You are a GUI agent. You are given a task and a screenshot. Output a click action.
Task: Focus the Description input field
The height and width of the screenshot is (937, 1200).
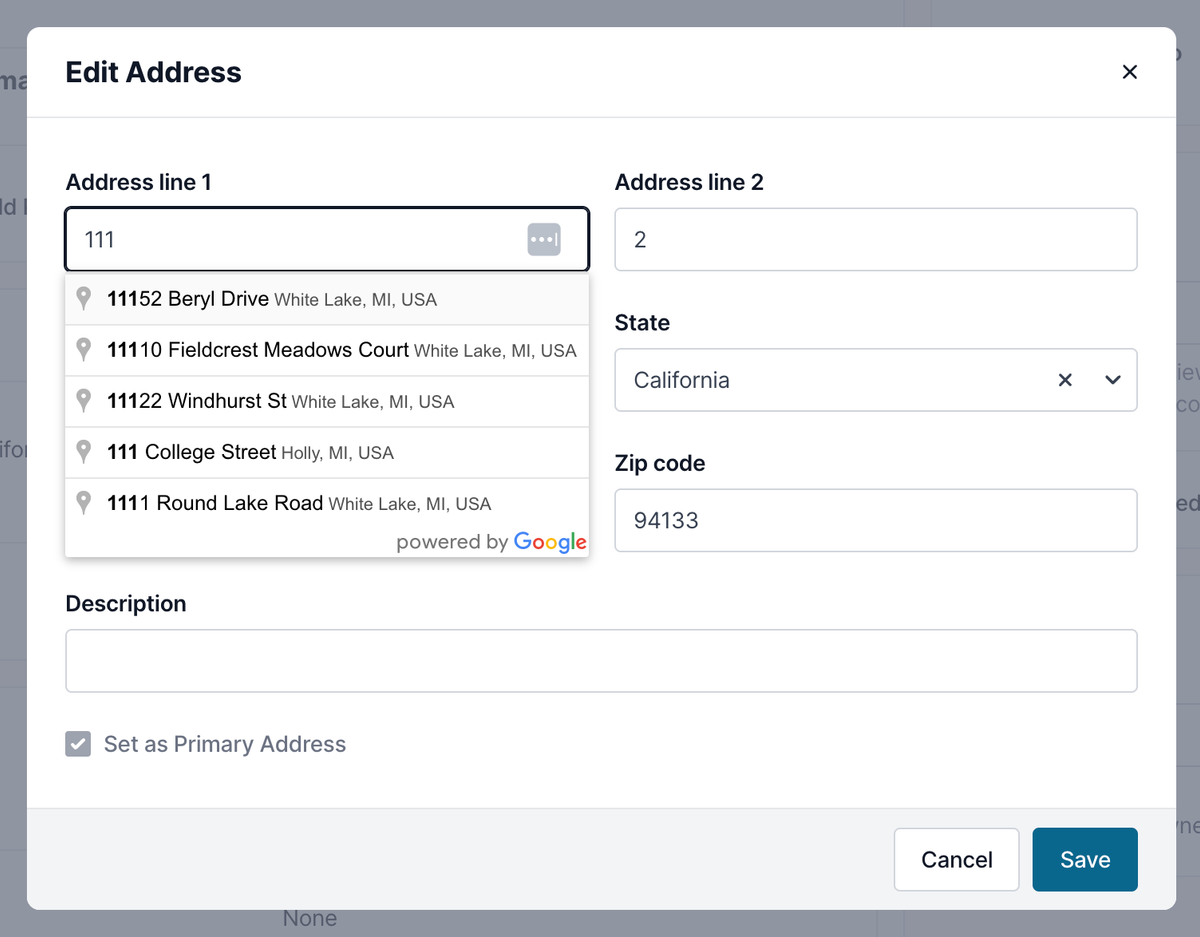601,661
